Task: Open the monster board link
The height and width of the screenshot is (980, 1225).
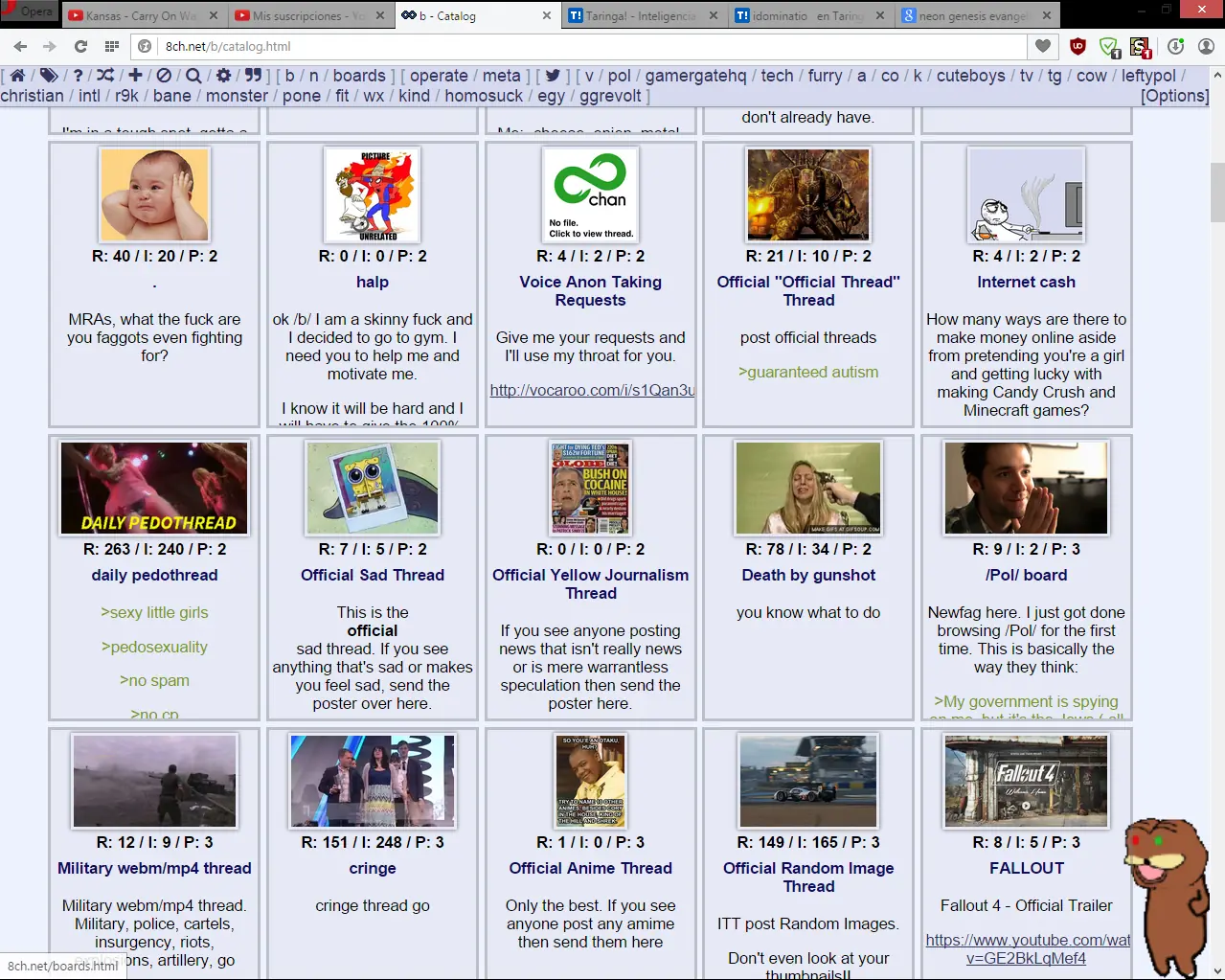Action: point(237,96)
